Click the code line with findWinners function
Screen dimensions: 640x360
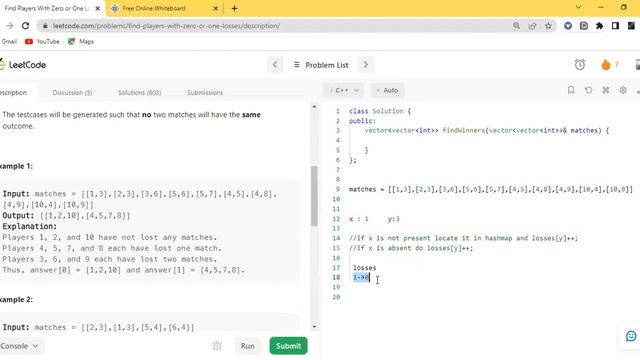[487, 131]
